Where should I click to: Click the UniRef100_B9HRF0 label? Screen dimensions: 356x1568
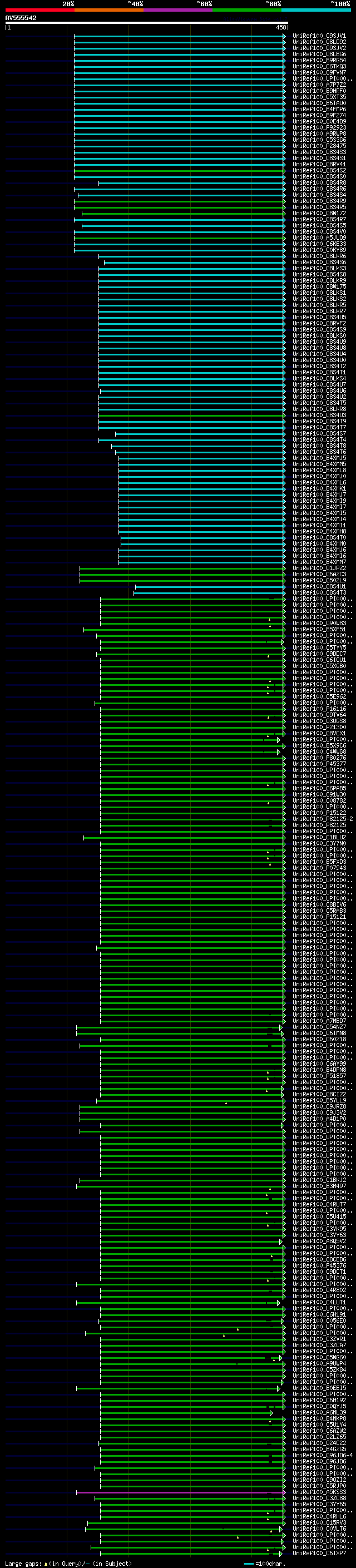coord(319,91)
